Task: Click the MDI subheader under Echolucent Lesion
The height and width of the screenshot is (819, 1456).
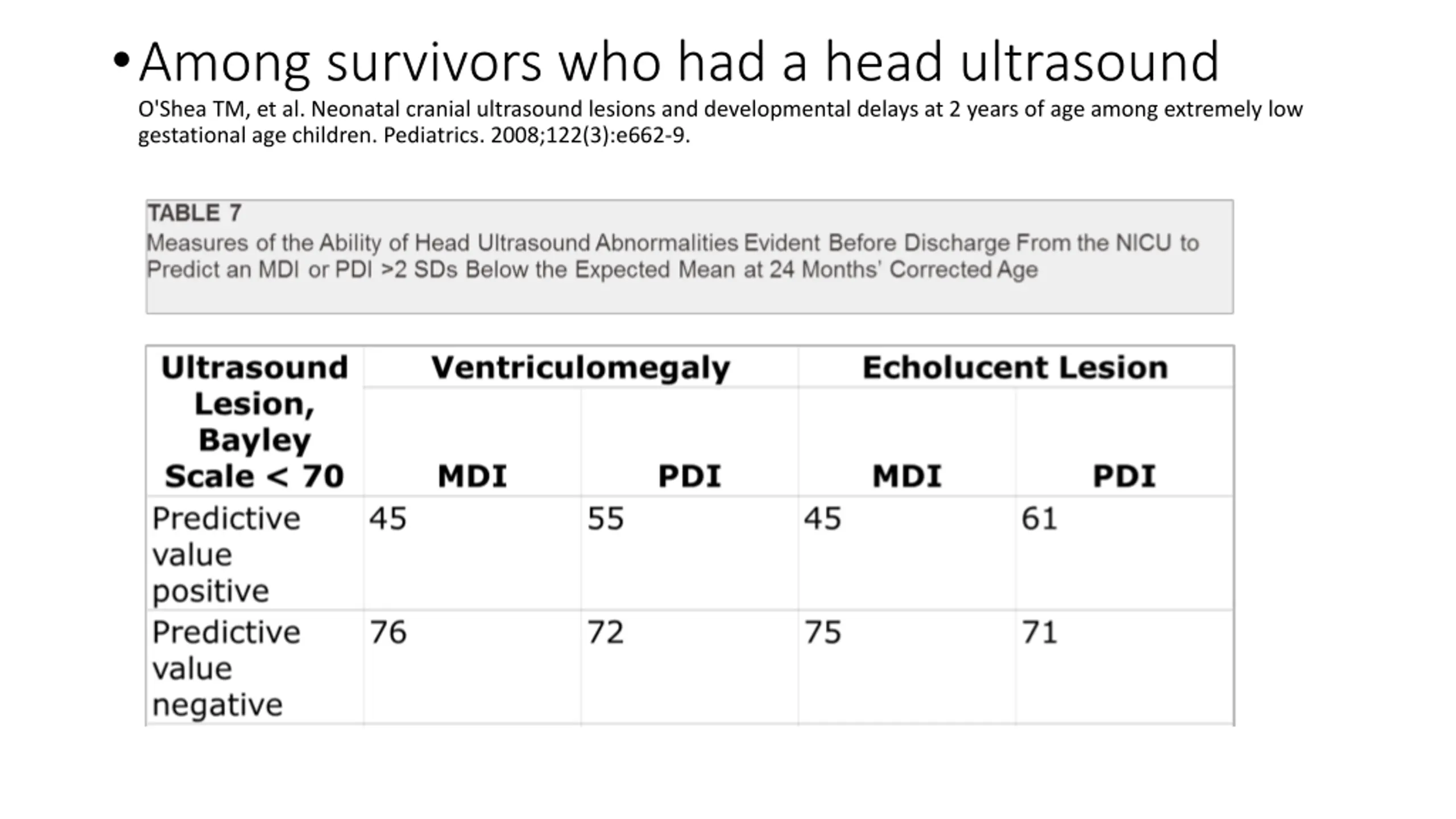Action: pos(907,476)
